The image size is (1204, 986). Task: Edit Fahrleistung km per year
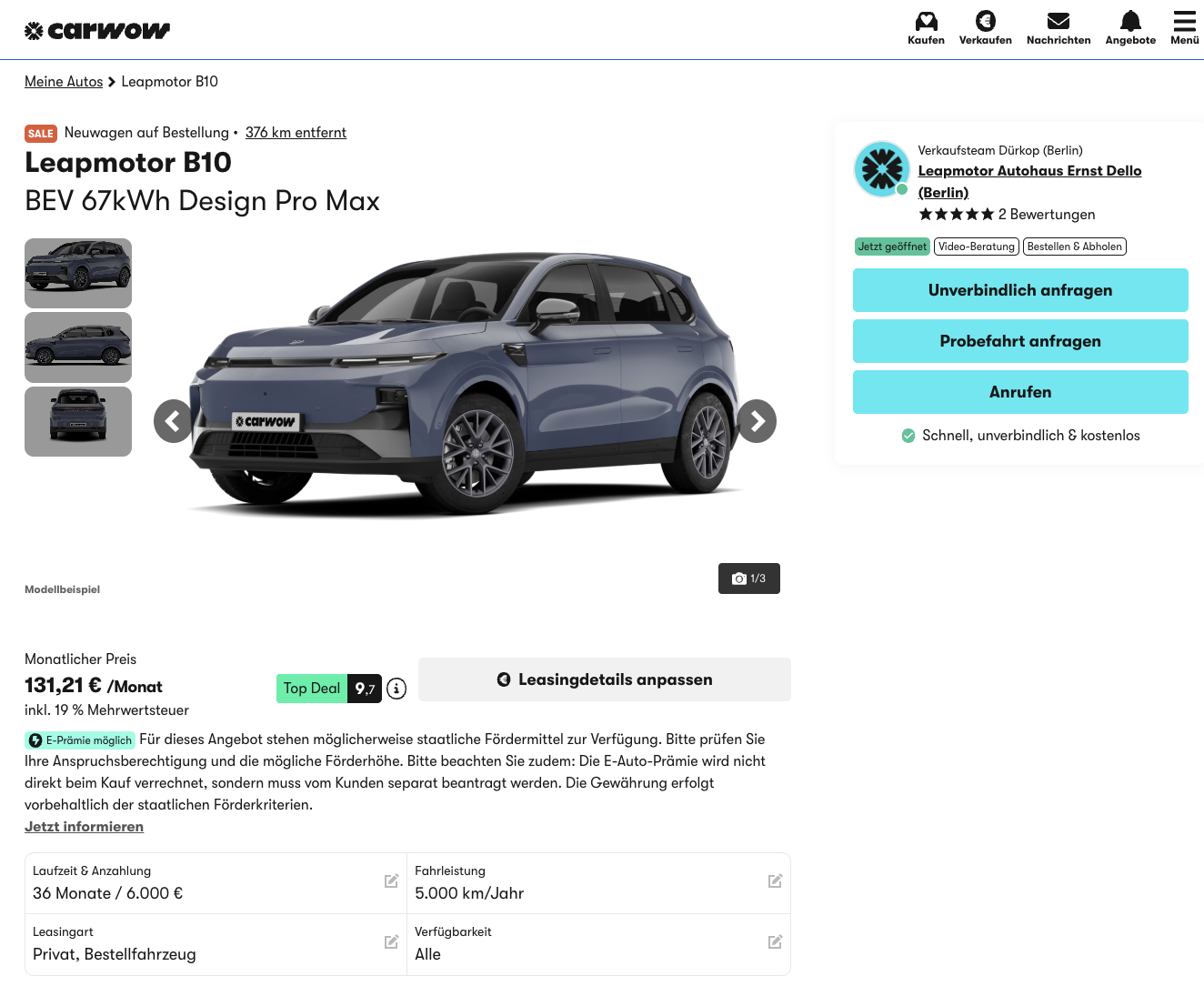pyautogui.click(x=775, y=881)
